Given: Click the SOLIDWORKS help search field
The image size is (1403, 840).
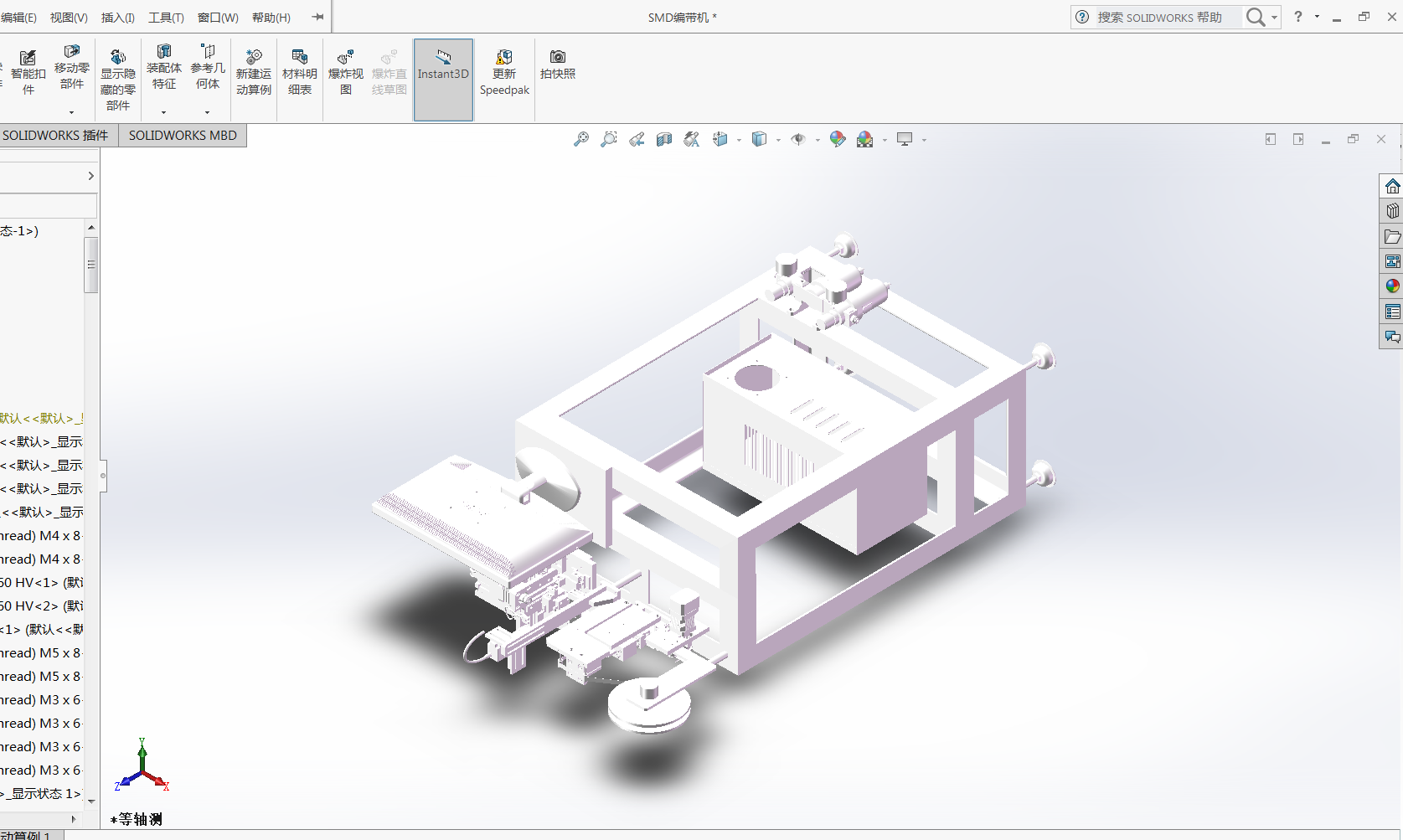Looking at the screenshot, I should click(x=1166, y=18).
